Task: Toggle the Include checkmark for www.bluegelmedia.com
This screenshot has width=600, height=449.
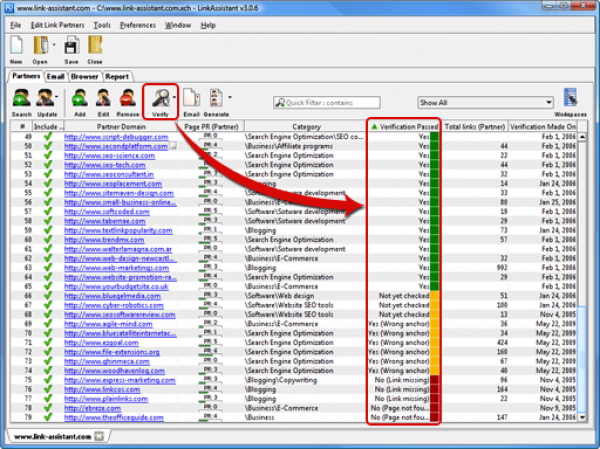Action: (x=47, y=296)
